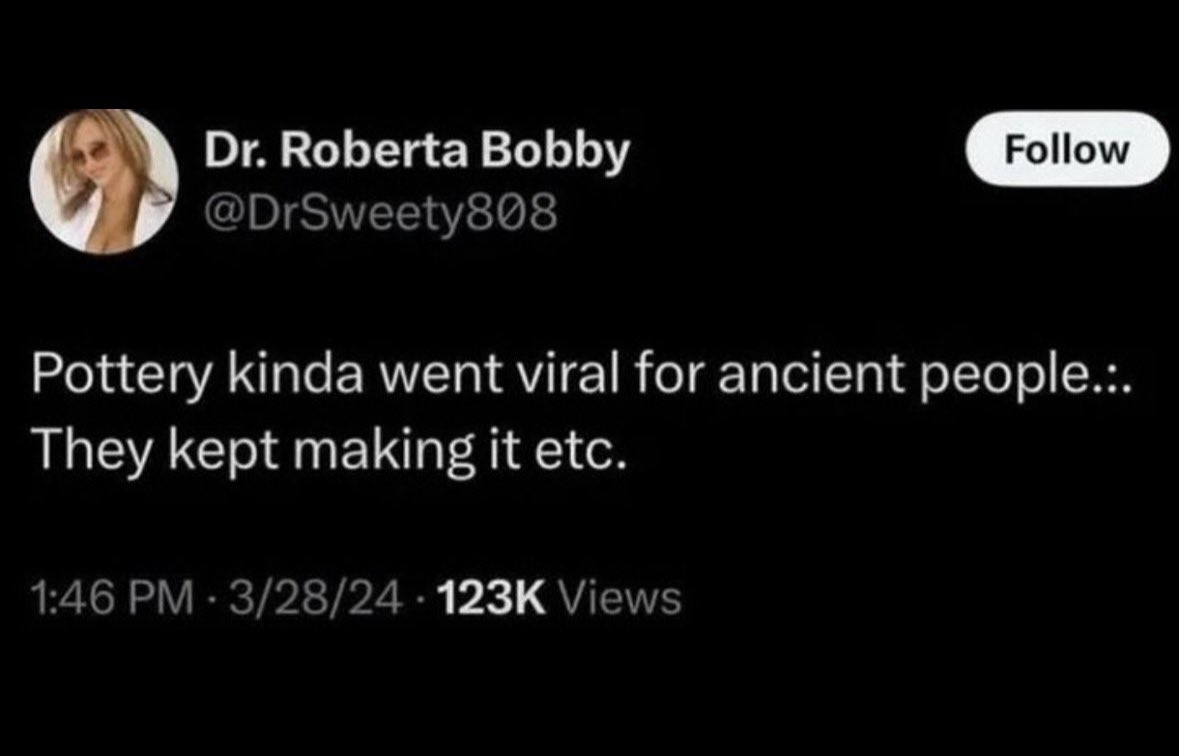Click the 3/28/24 date
The height and width of the screenshot is (756, 1179).
click(x=318, y=600)
